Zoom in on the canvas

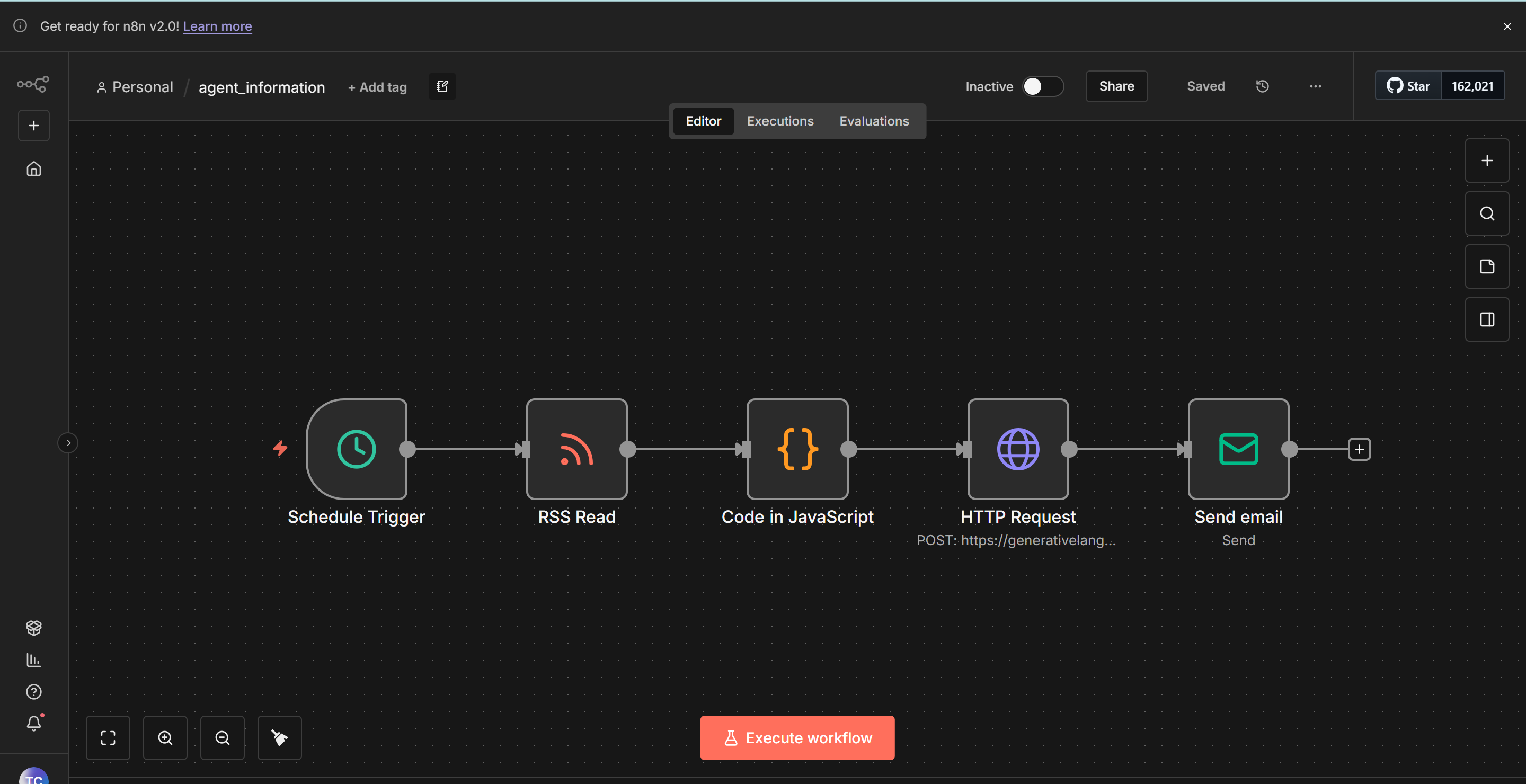point(165,738)
